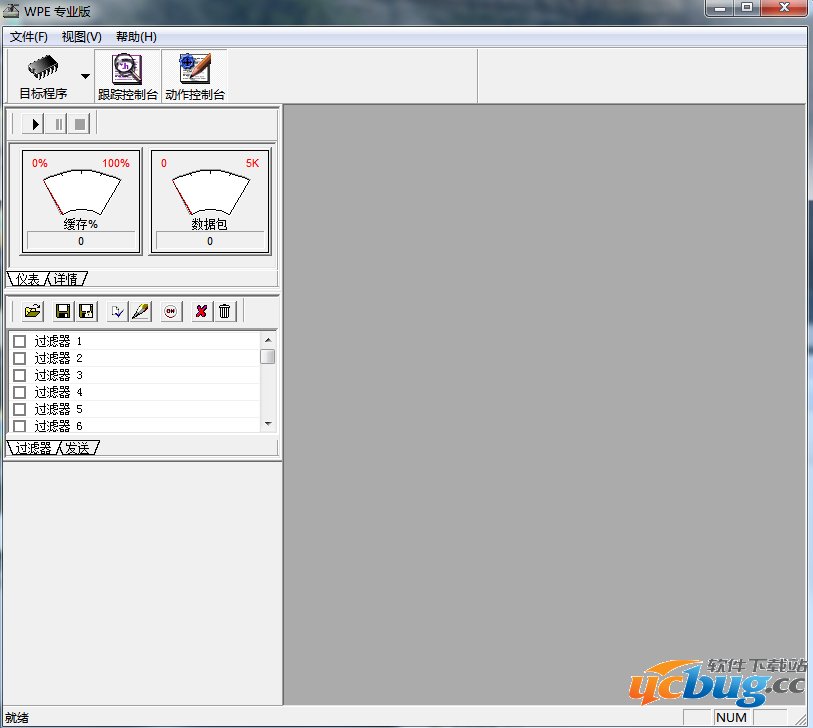Click the first save floppy icon
Image resolution: width=813 pixels, height=728 pixels.
pyautogui.click(x=63, y=311)
